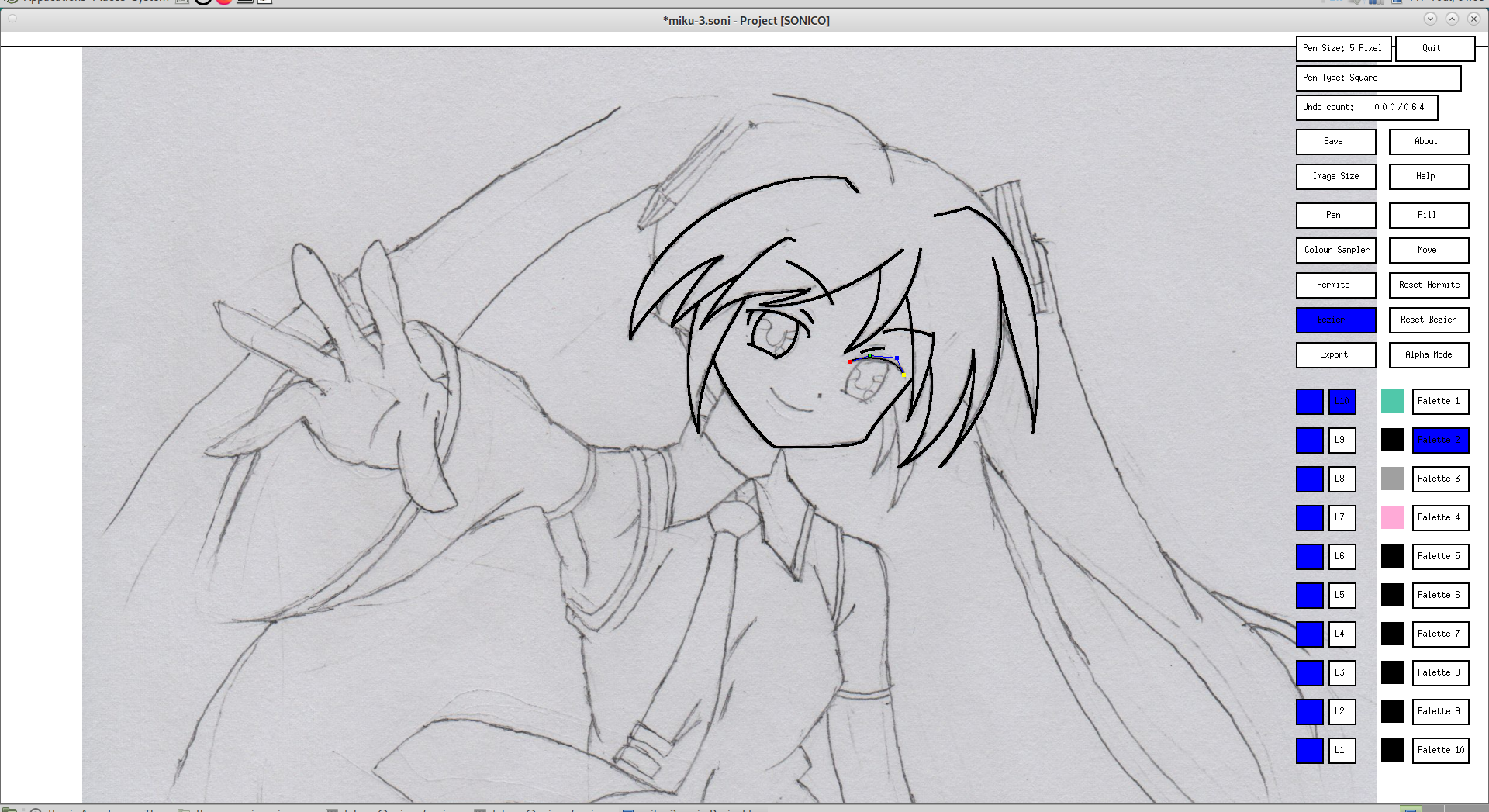Select Palette 4
The height and width of the screenshot is (812, 1489).
tap(1440, 517)
